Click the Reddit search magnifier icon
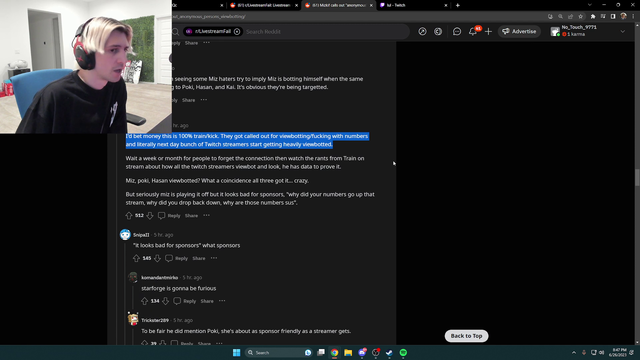Screen dimensions: 640x360 [176, 31]
